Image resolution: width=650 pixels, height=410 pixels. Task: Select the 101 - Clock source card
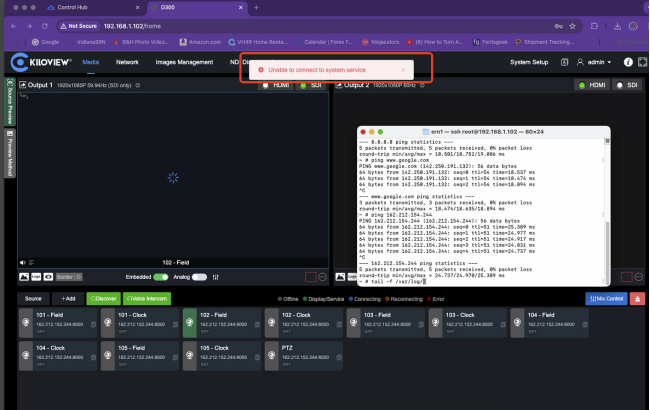coord(140,323)
